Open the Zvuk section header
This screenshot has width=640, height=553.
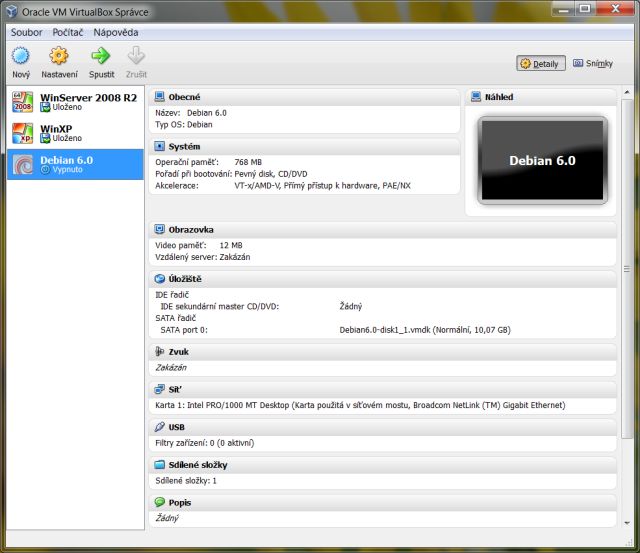tap(383, 352)
